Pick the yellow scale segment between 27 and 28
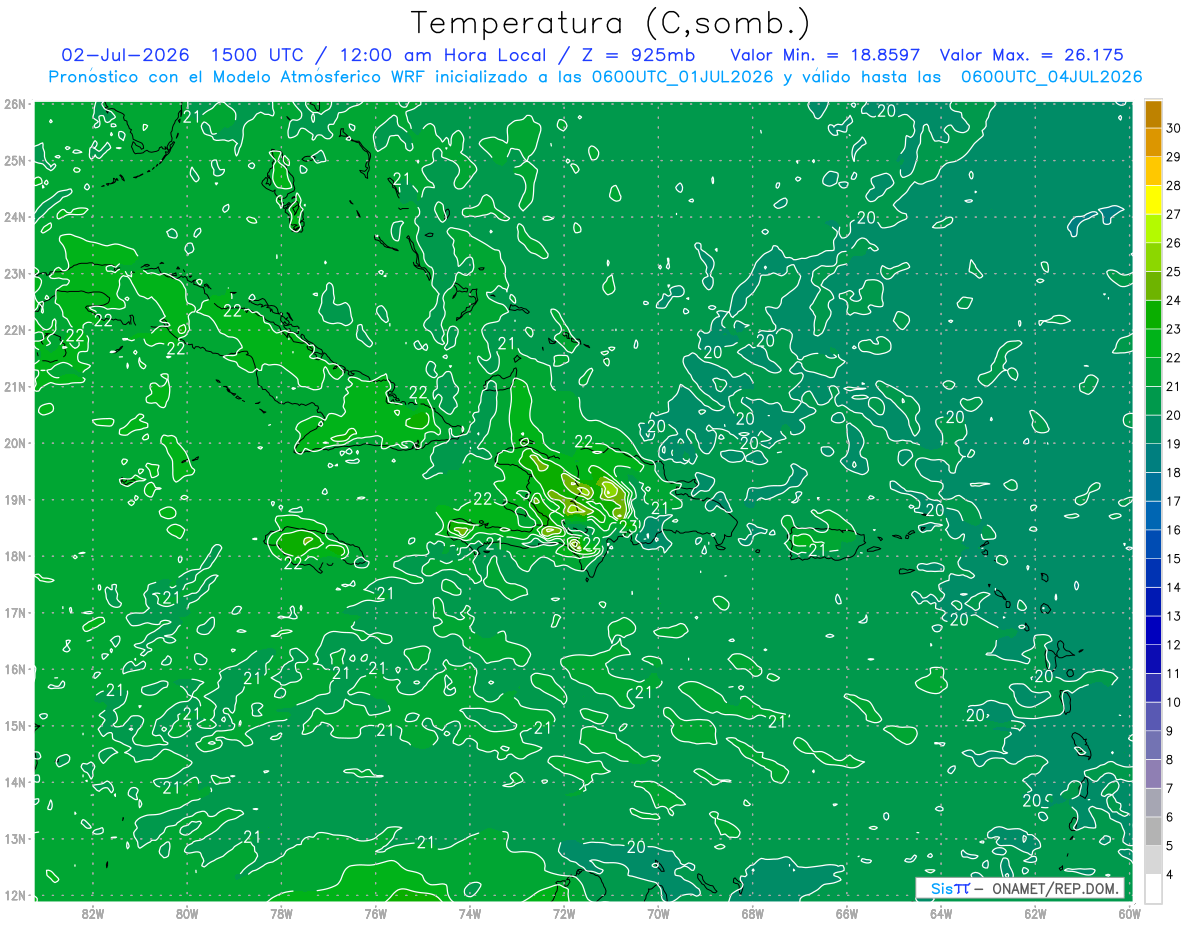The image size is (1200, 927). coord(1154,200)
